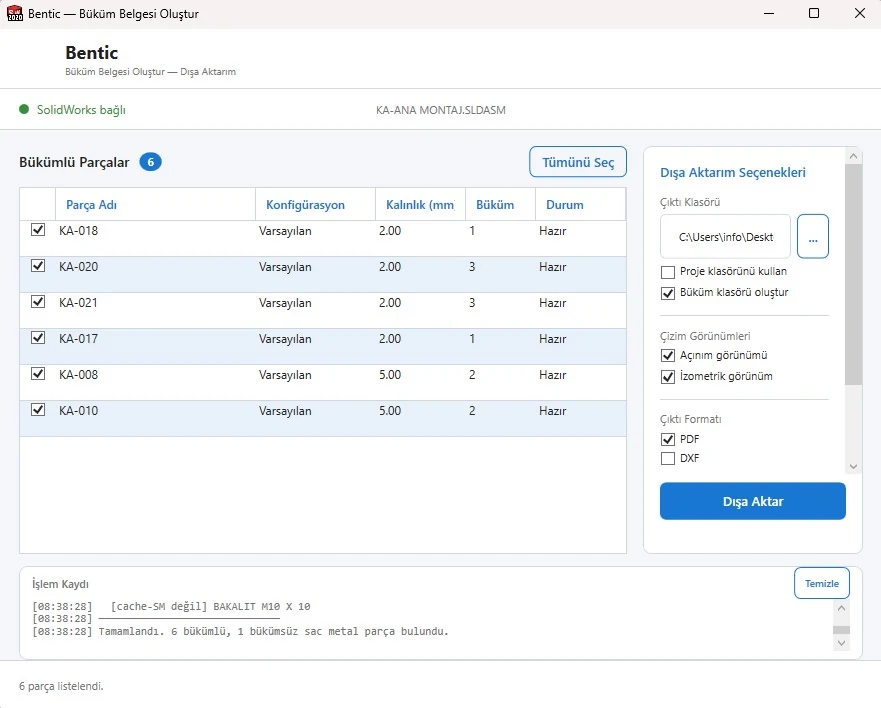Browse output folder with '...' button
This screenshot has height=708, width=881.
pos(812,237)
